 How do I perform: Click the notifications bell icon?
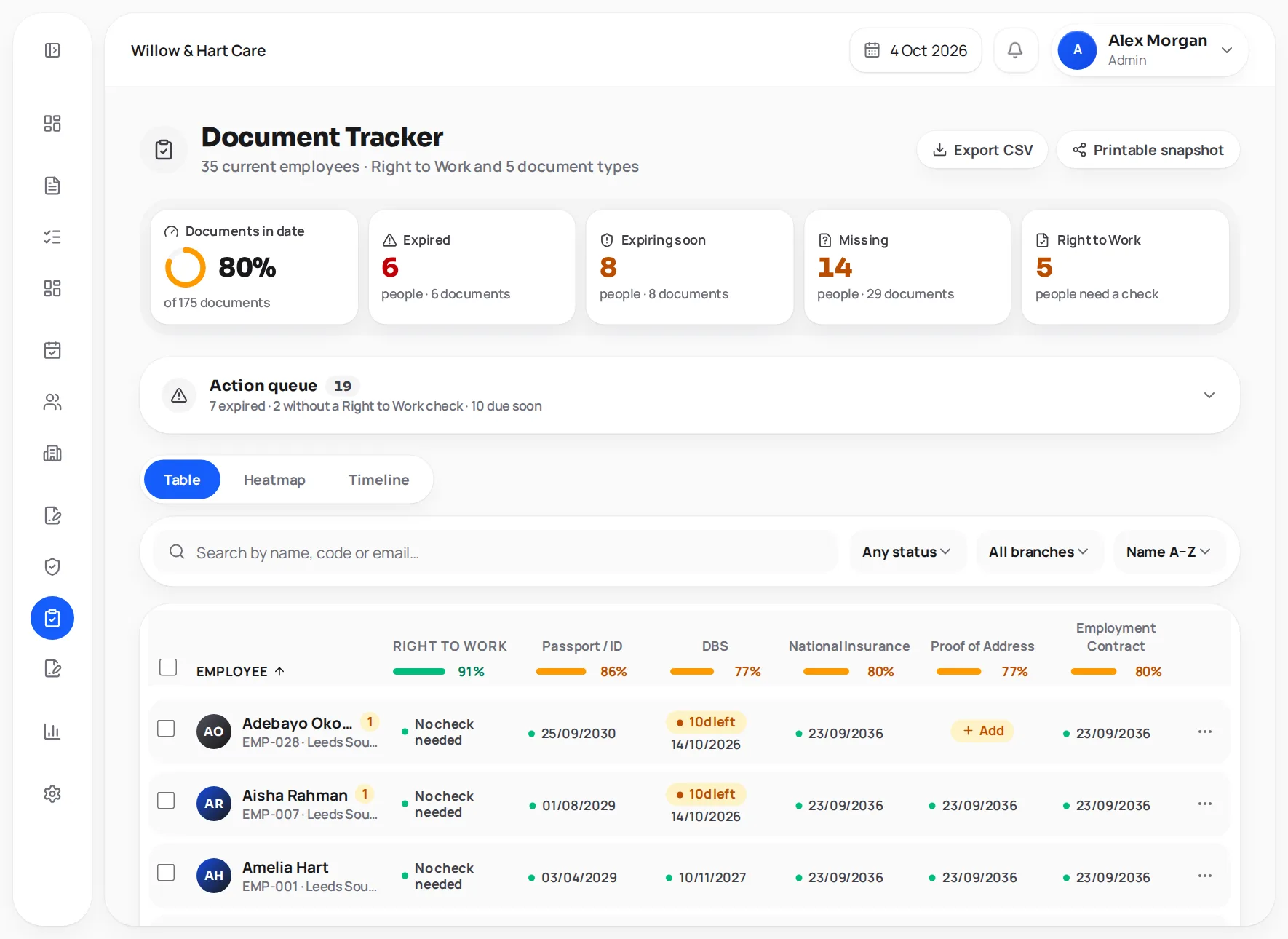tap(1015, 50)
